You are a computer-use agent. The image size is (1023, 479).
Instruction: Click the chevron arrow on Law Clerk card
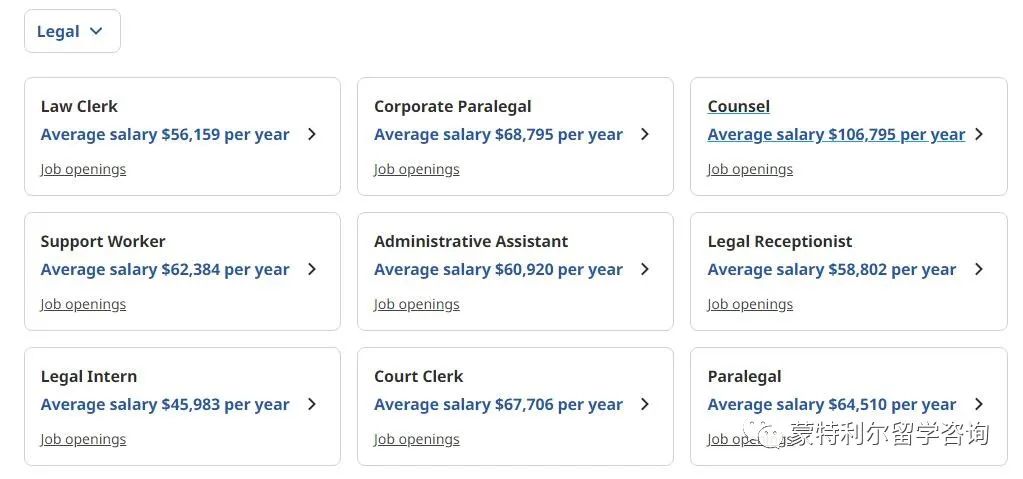(x=312, y=134)
